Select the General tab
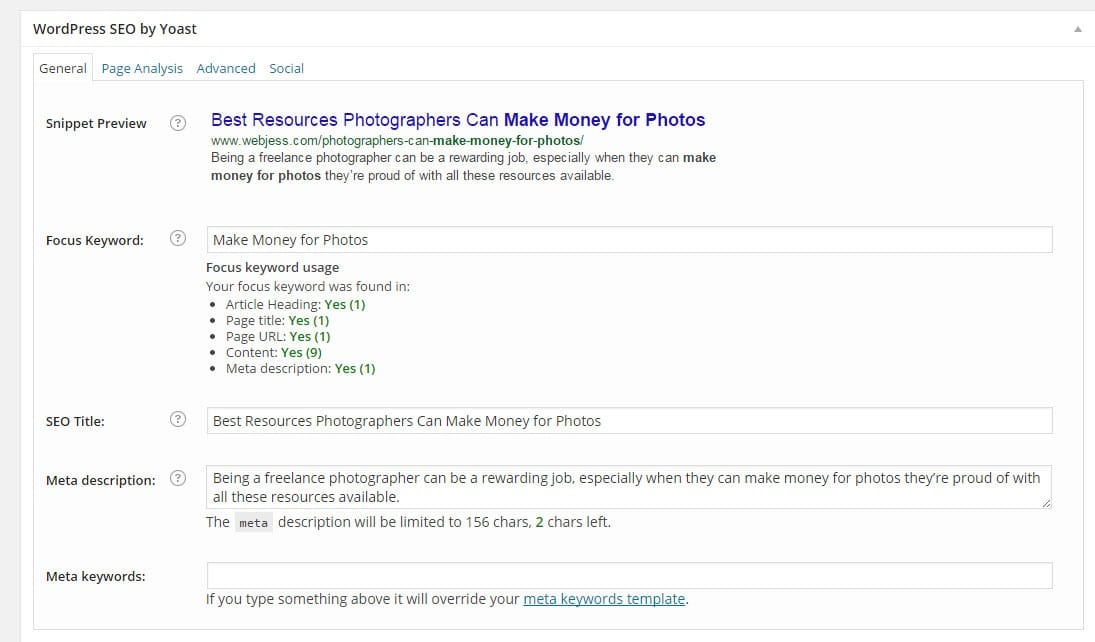Screen dimensions: 1095x642 click(x=63, y=68)
